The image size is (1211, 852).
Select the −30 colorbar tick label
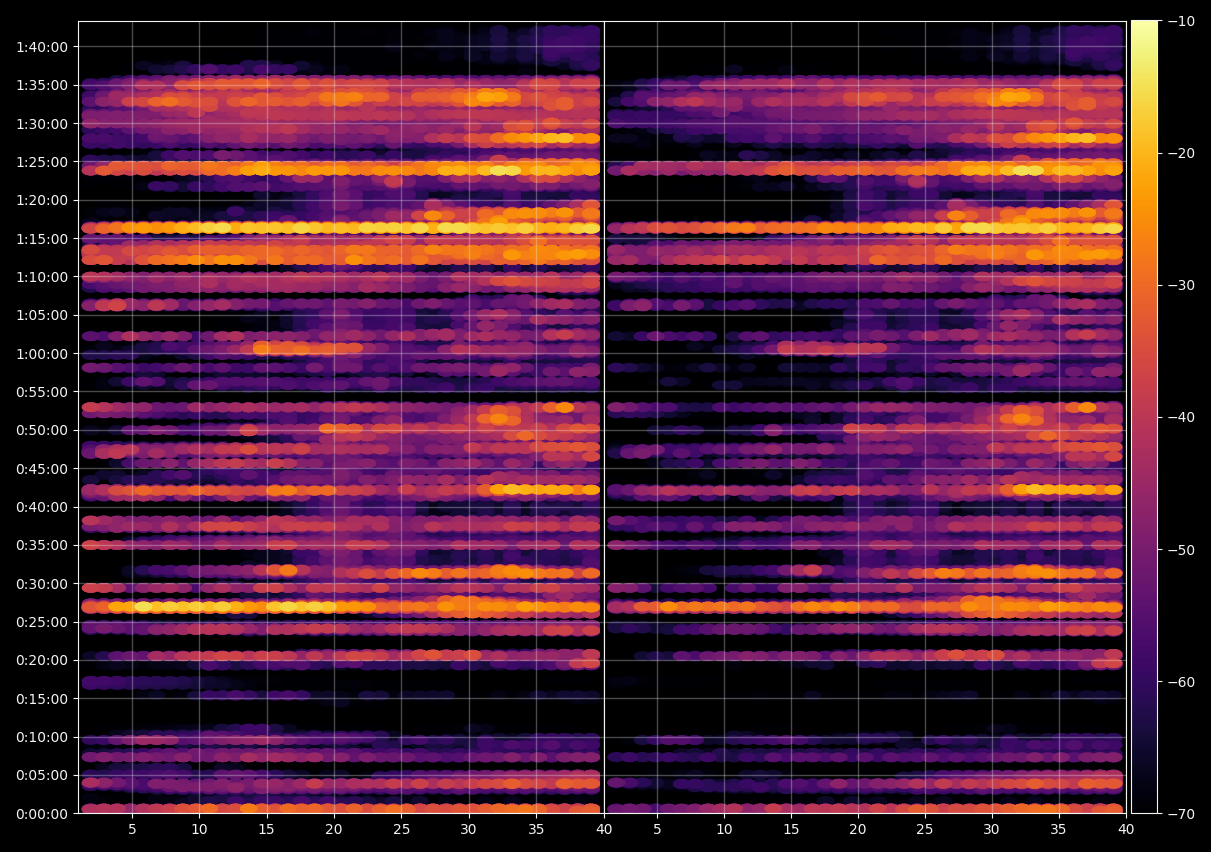(1181, 285)
